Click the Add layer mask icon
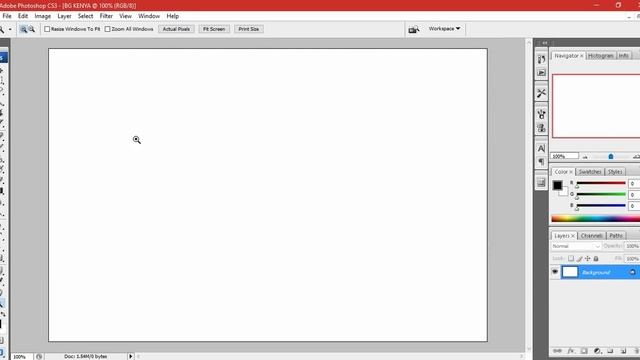 (584, 351)
